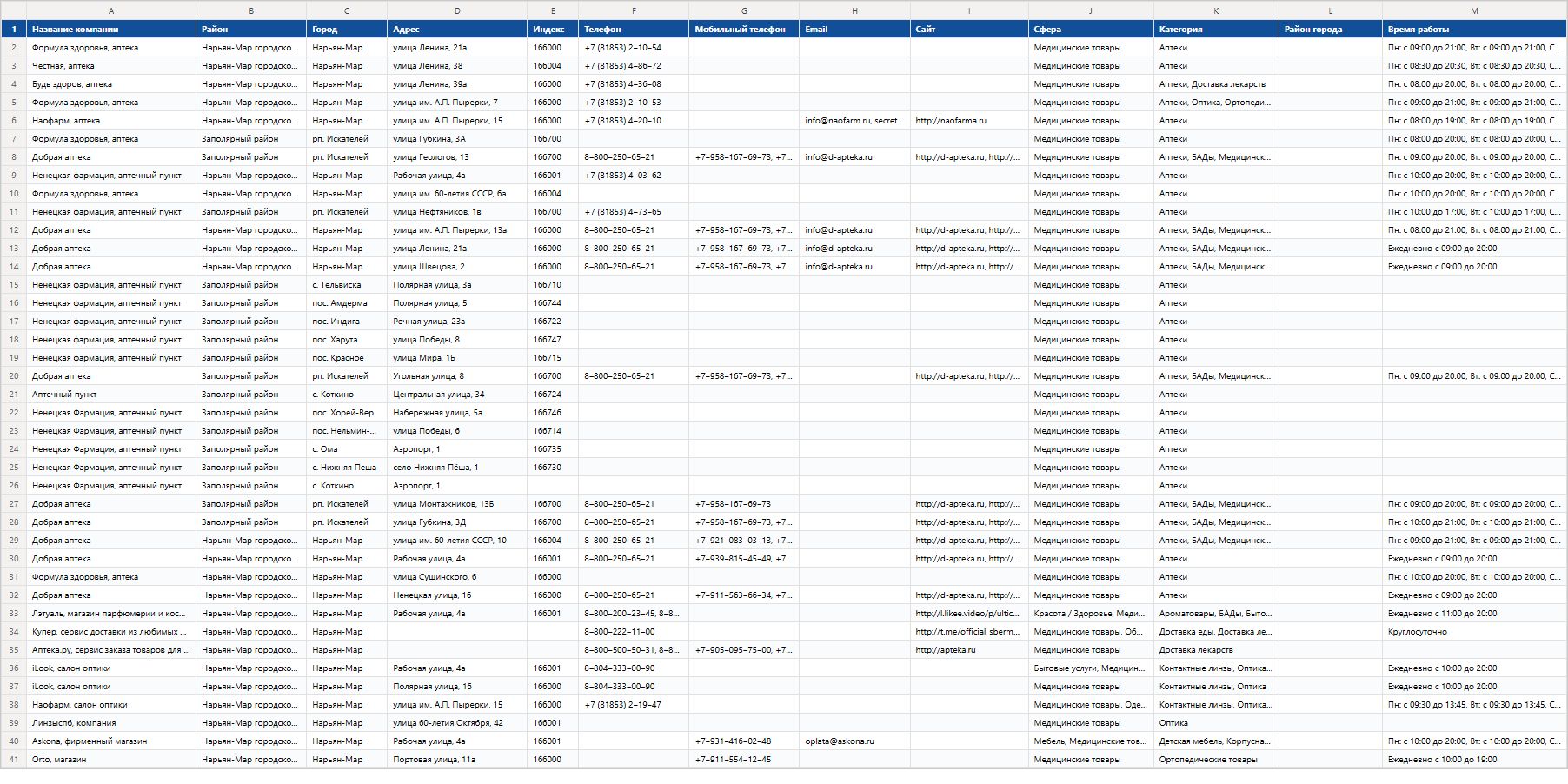Click the phone cell '8–800–222–11–00'
Image resolution: width=1568 pixels, height=784 pixels.
pos(634,632)
